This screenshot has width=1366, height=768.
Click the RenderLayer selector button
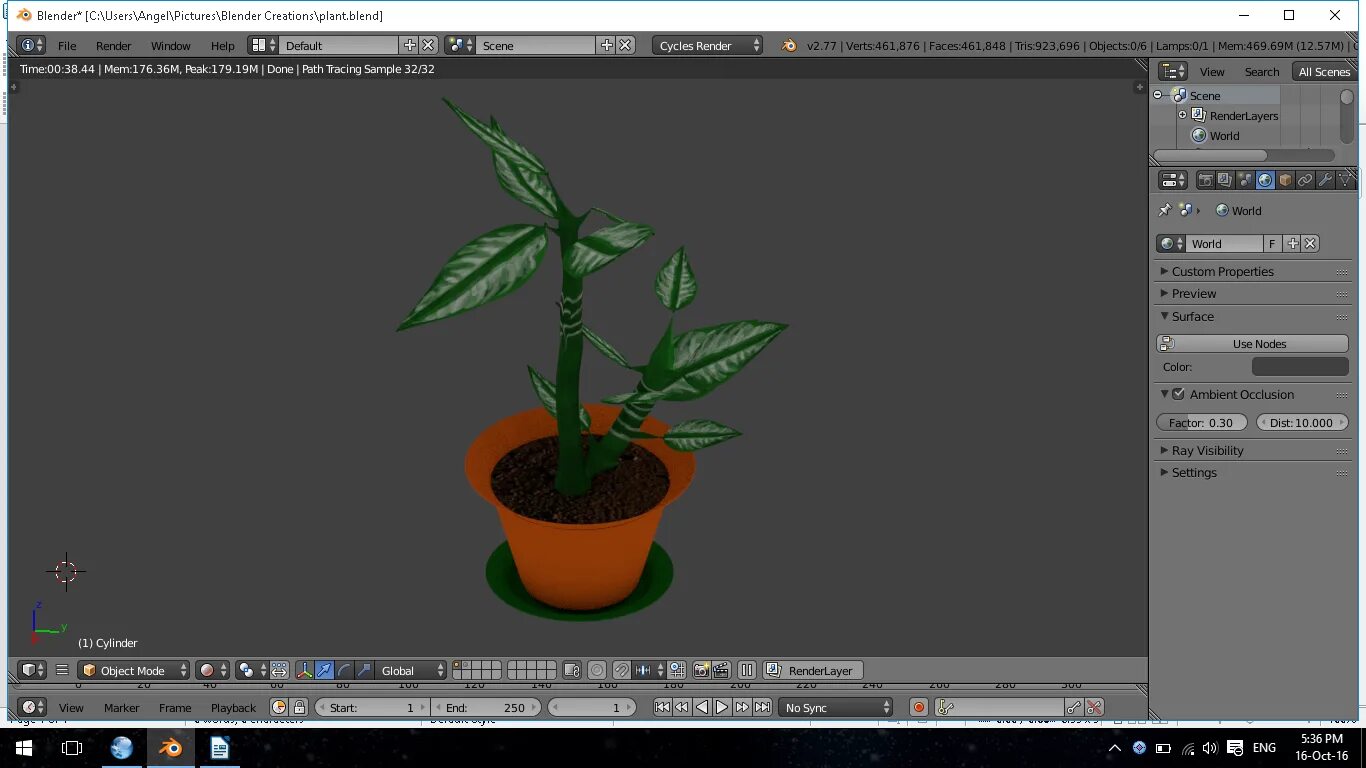pyautogui.click(x=812, y=670)
